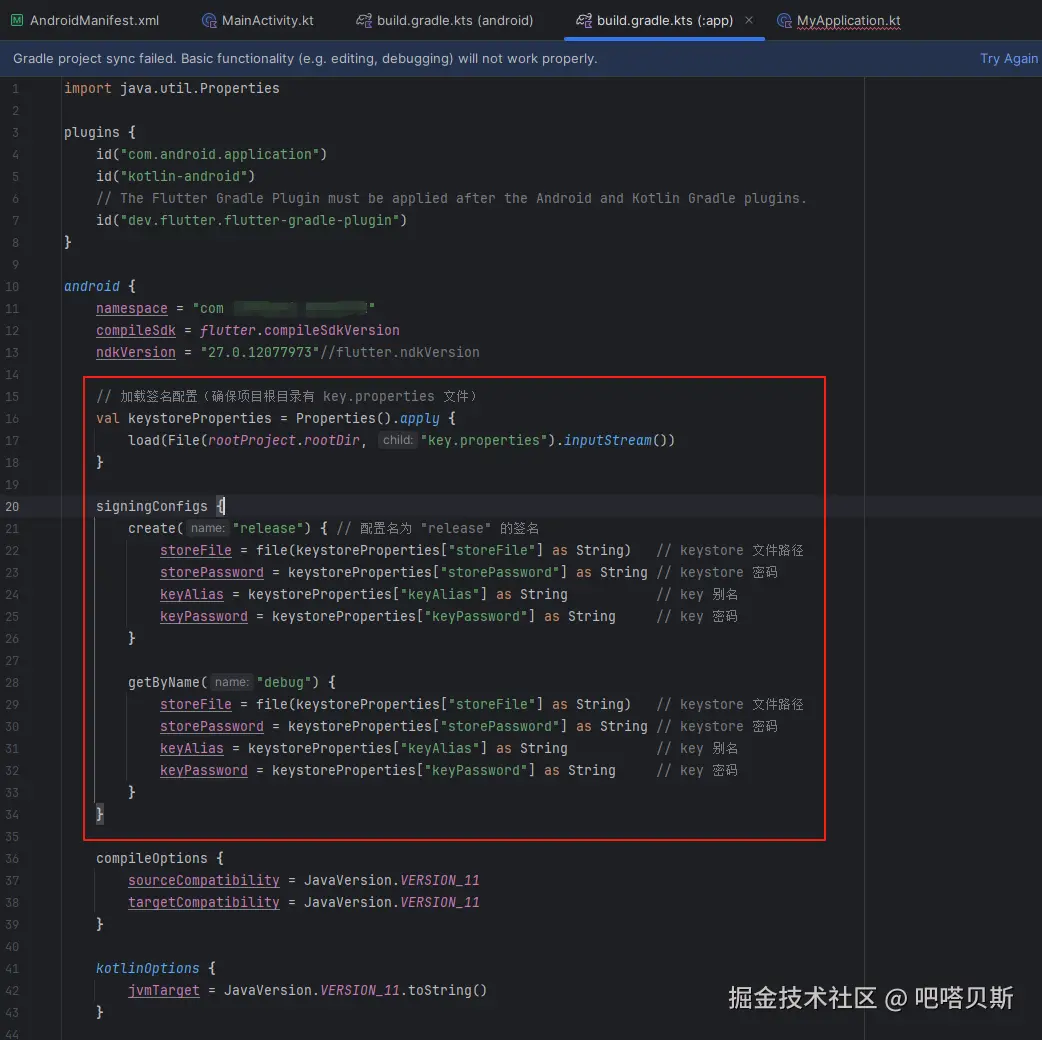Click the 'child:' inlay hint on line 17
Image resolution: width=1042 pixels, height=1040 pixels.
coord(397,440)
